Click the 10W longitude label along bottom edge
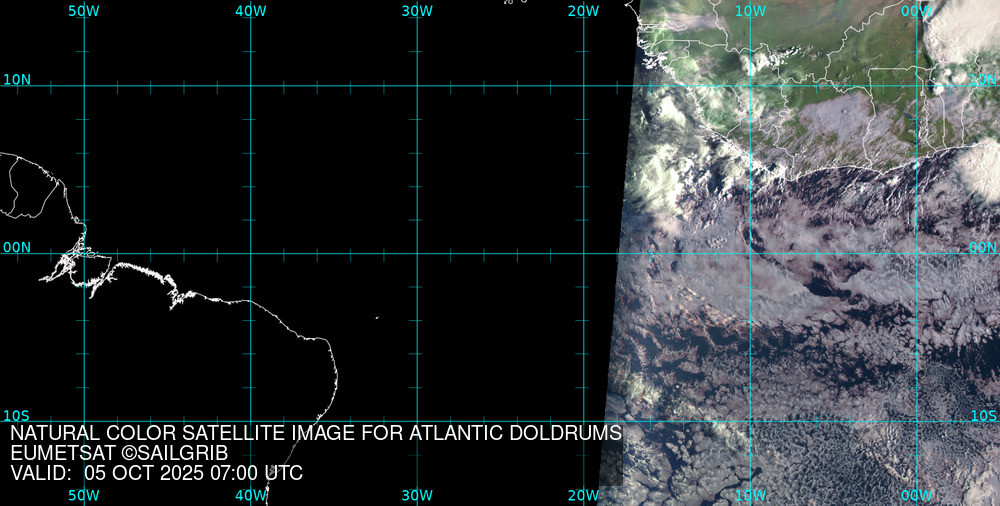1000x506 pixels. 750,495
